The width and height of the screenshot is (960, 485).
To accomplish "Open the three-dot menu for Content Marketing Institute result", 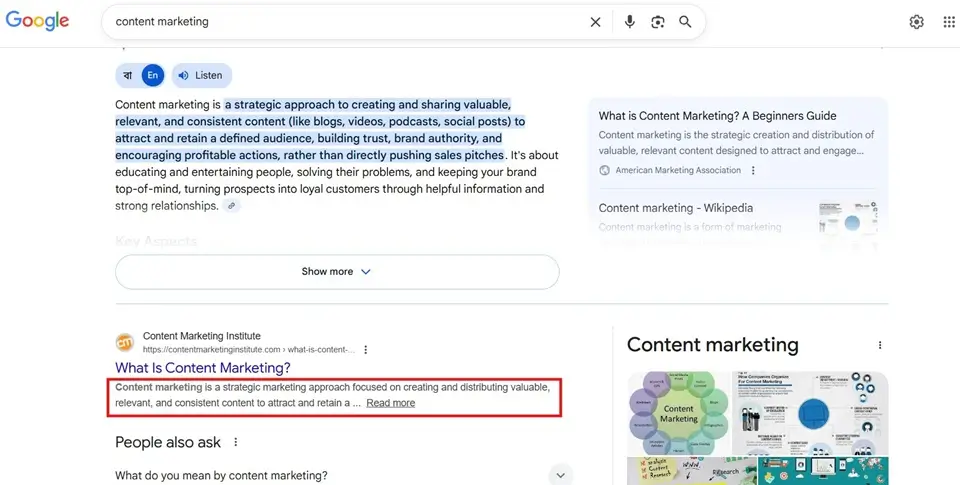I will tap(366, 350).
